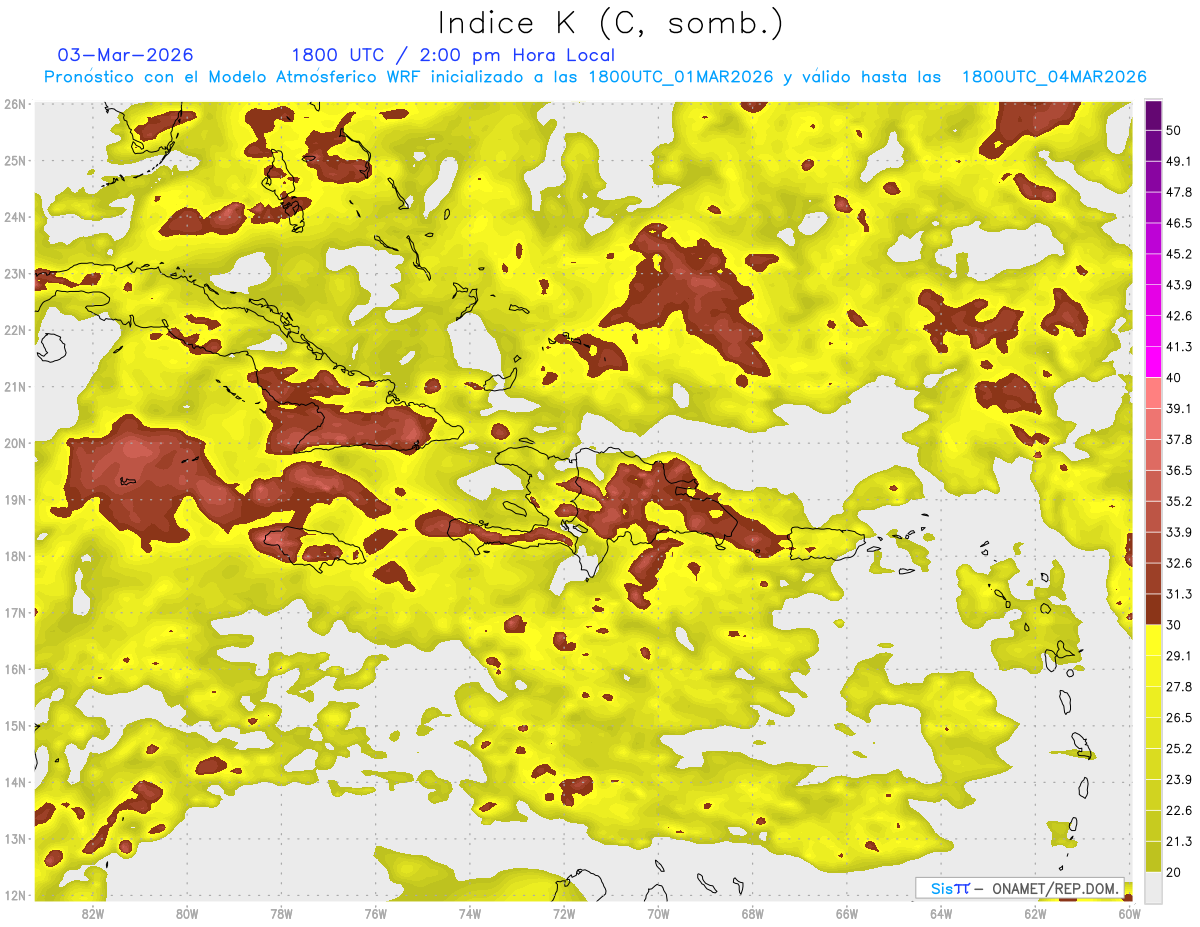The width and height of the screenshot is (1200, 927).
Task: Click the '1800 UTC / 2:00 pm Hora Local' text
Action: click(453, 55)
